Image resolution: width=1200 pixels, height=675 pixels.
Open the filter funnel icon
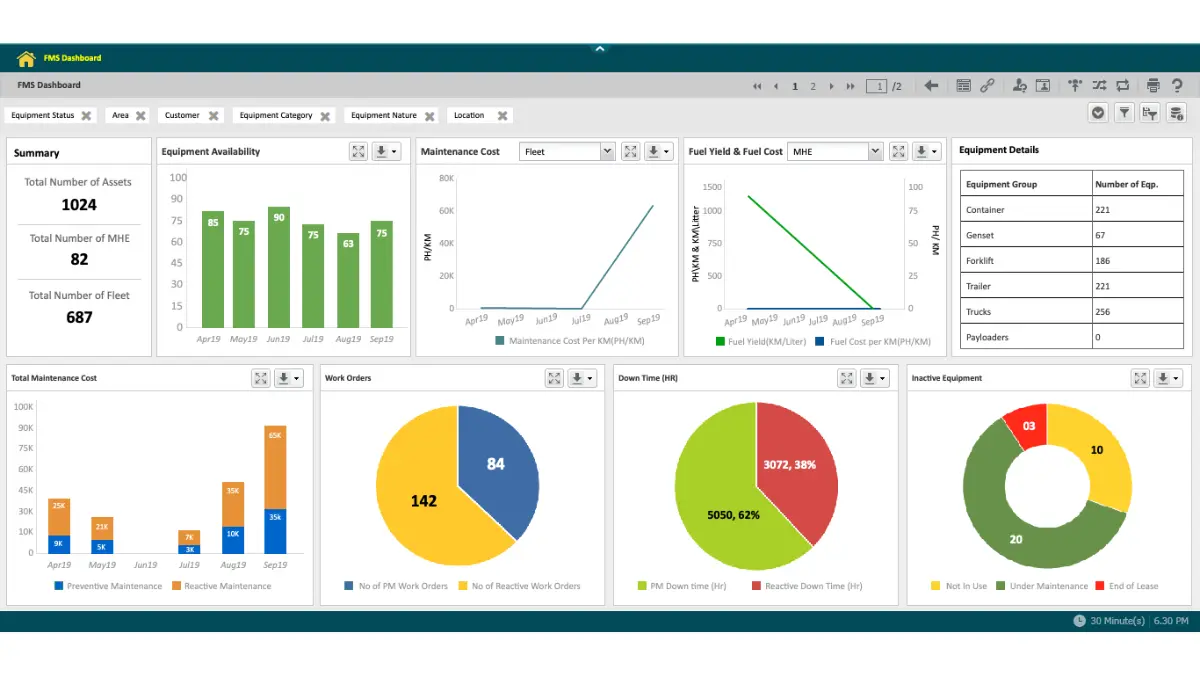tap(1125, 113)
